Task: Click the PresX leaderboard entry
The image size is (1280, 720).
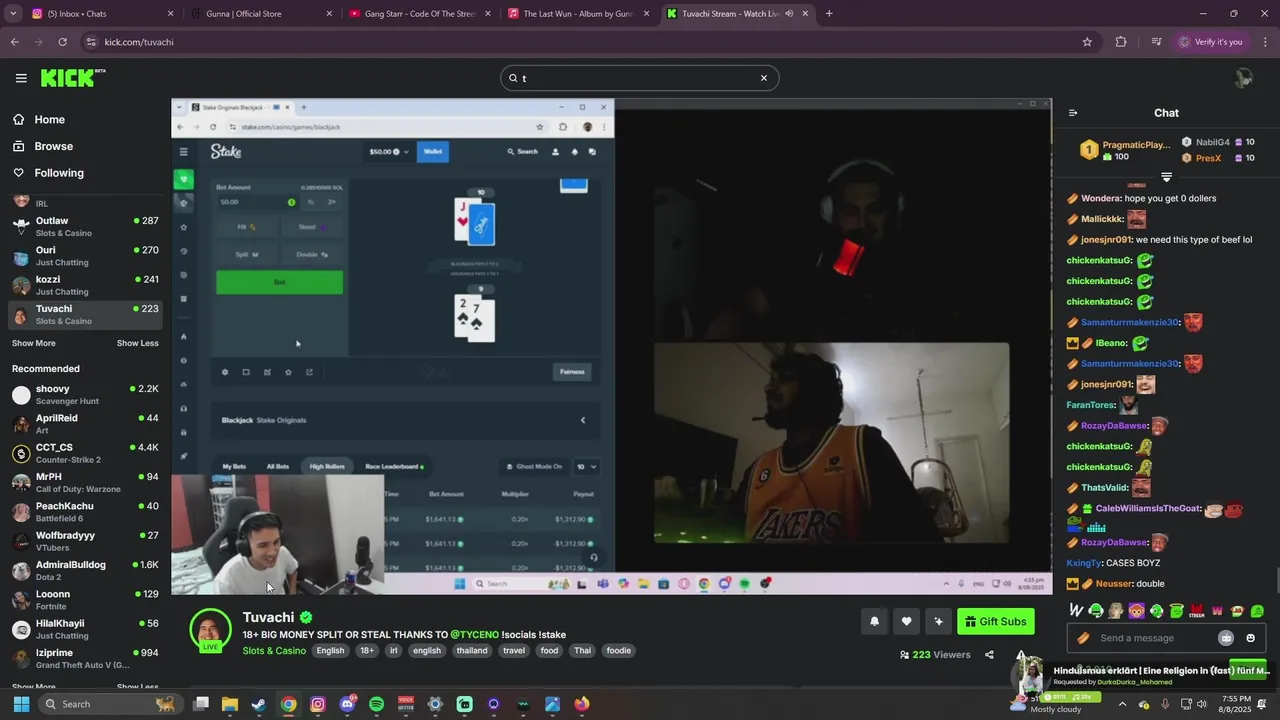Action: click(x=1218, y=158)
